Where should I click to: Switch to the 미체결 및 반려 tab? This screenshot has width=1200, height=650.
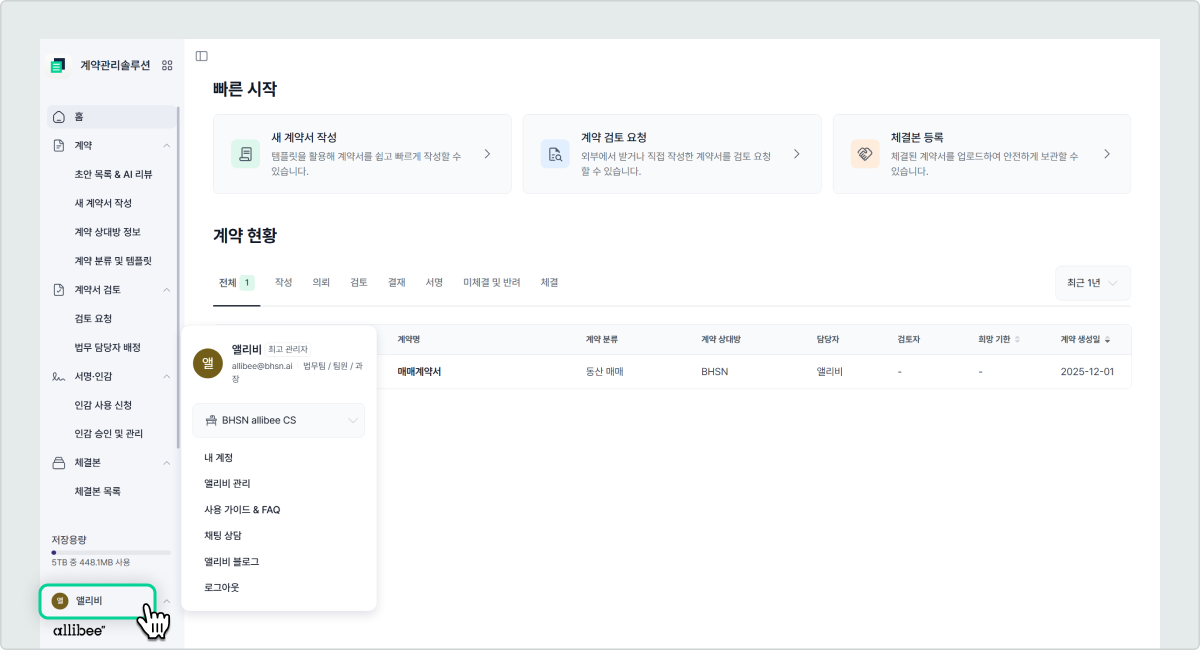(x=491, y=283)
